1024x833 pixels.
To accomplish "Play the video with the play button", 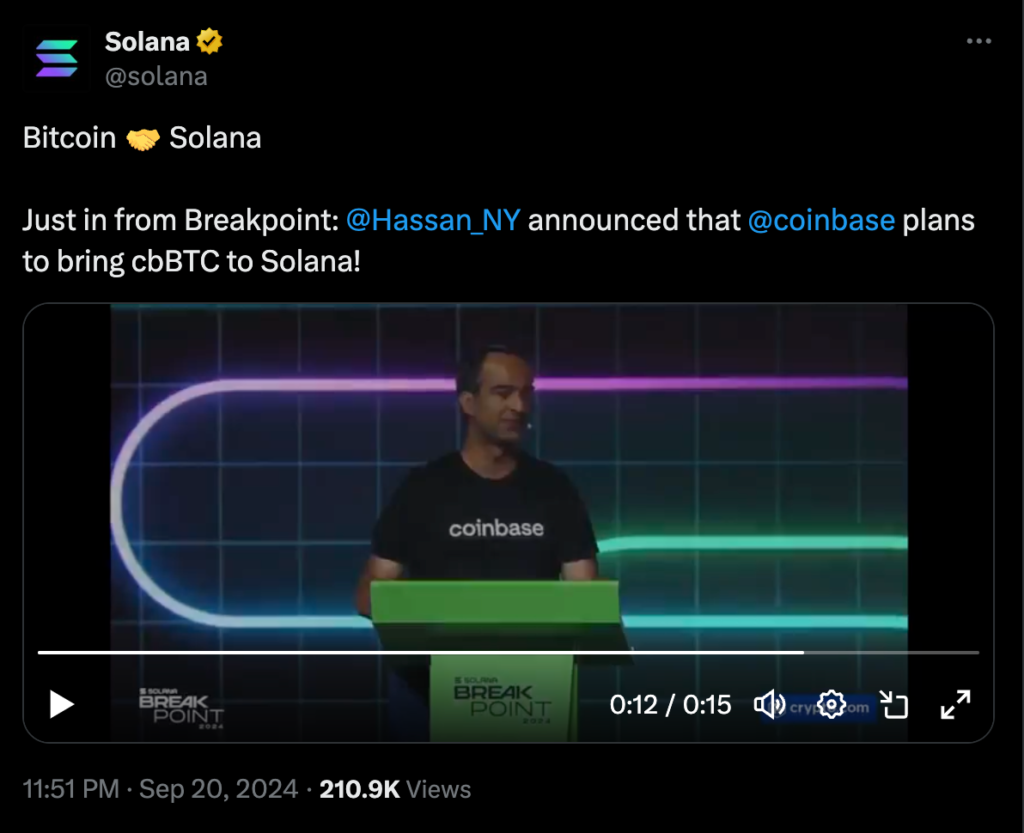I will pos(62,705).
